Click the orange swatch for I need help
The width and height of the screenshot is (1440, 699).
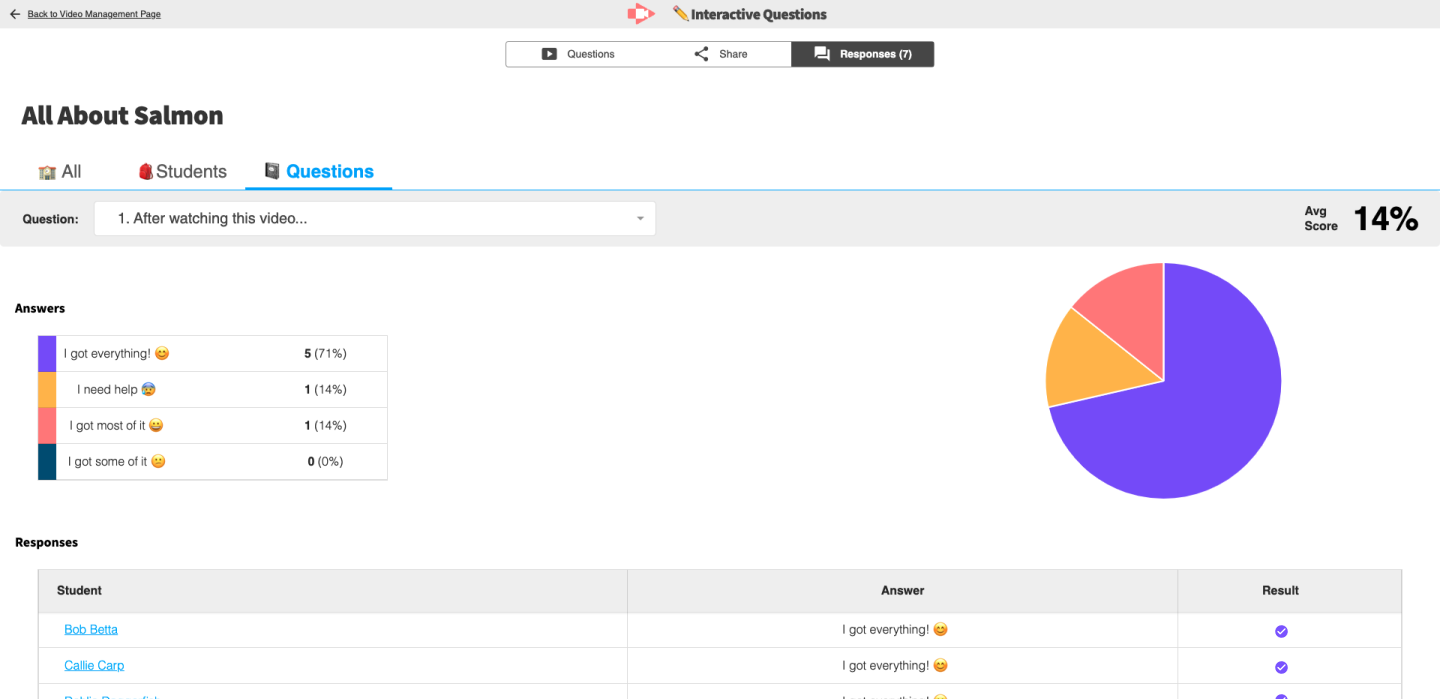pyautogui.click(x=47, y=390)
